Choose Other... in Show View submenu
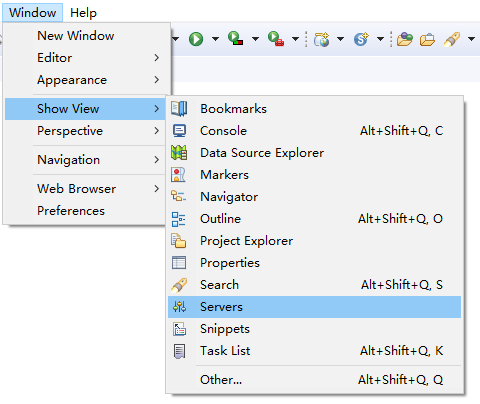480x404 pixels. [x=314, y=380]
